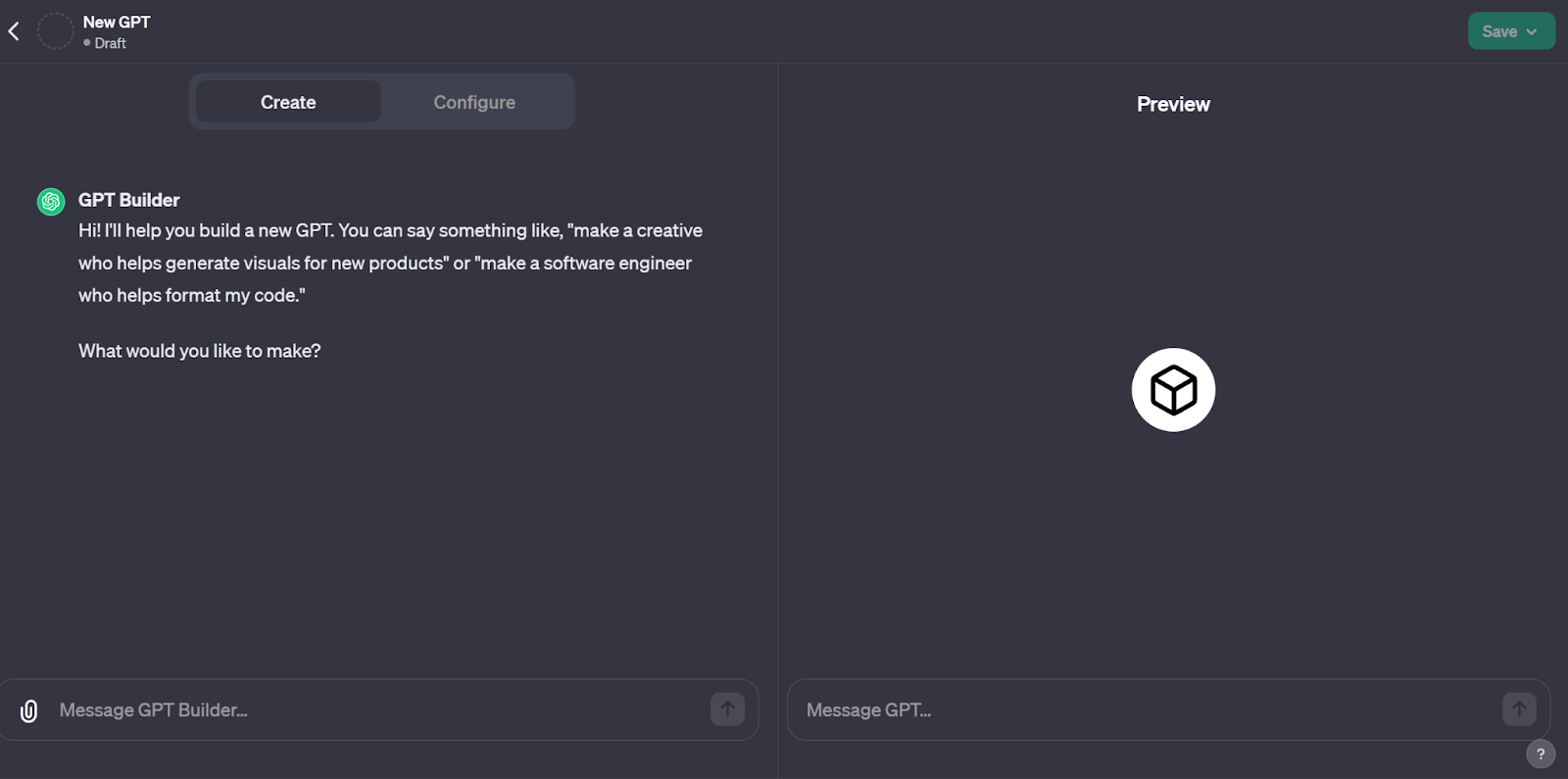
Task: Click the New GPT title text
Action: pos(117,22)
